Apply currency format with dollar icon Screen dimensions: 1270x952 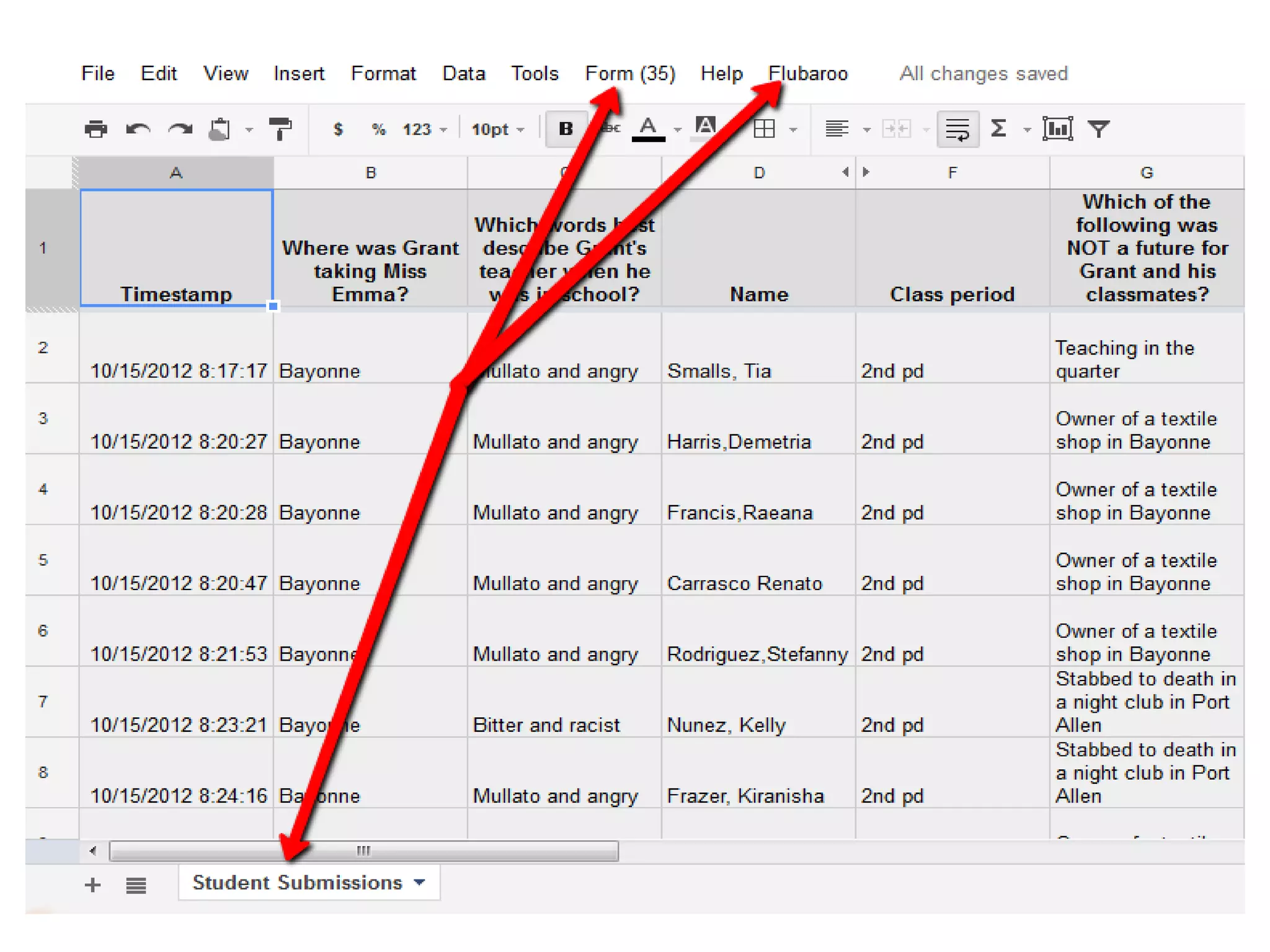(x=338, y=129)
